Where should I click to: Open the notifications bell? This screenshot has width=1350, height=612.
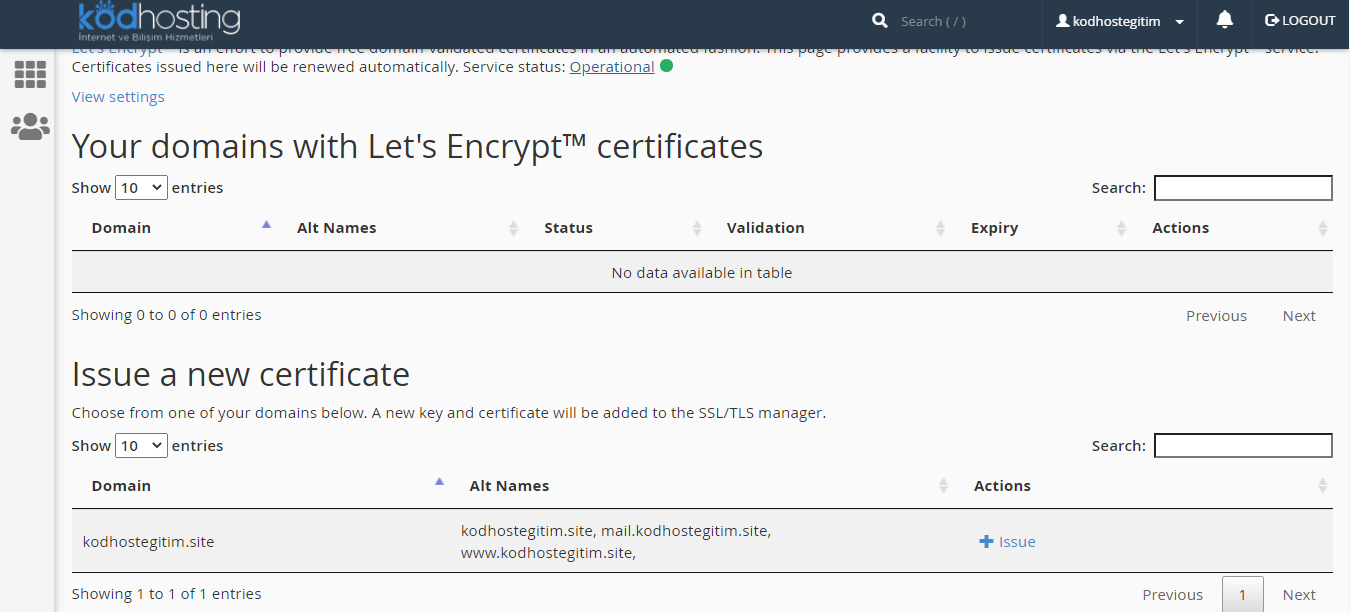click(1225, 20)
